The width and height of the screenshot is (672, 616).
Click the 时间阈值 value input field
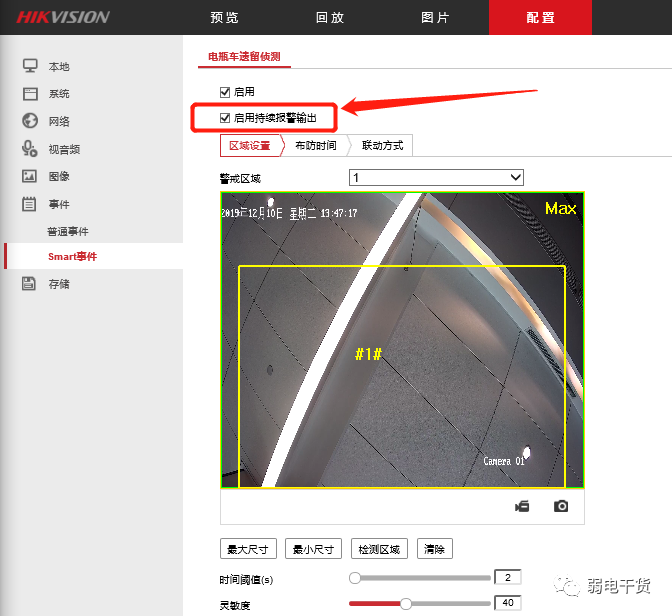click(508, 577)
